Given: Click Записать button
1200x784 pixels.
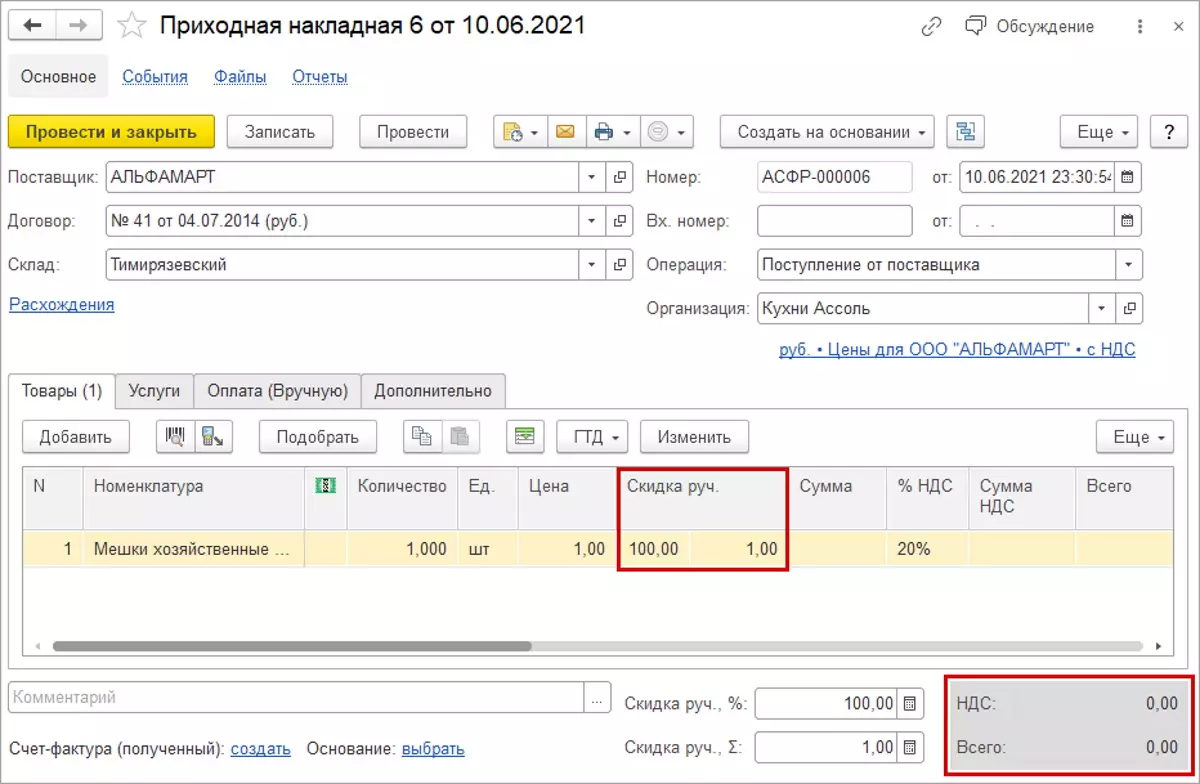Looking at the screenshot, I should pyautogui.click(x=280, y=131).
